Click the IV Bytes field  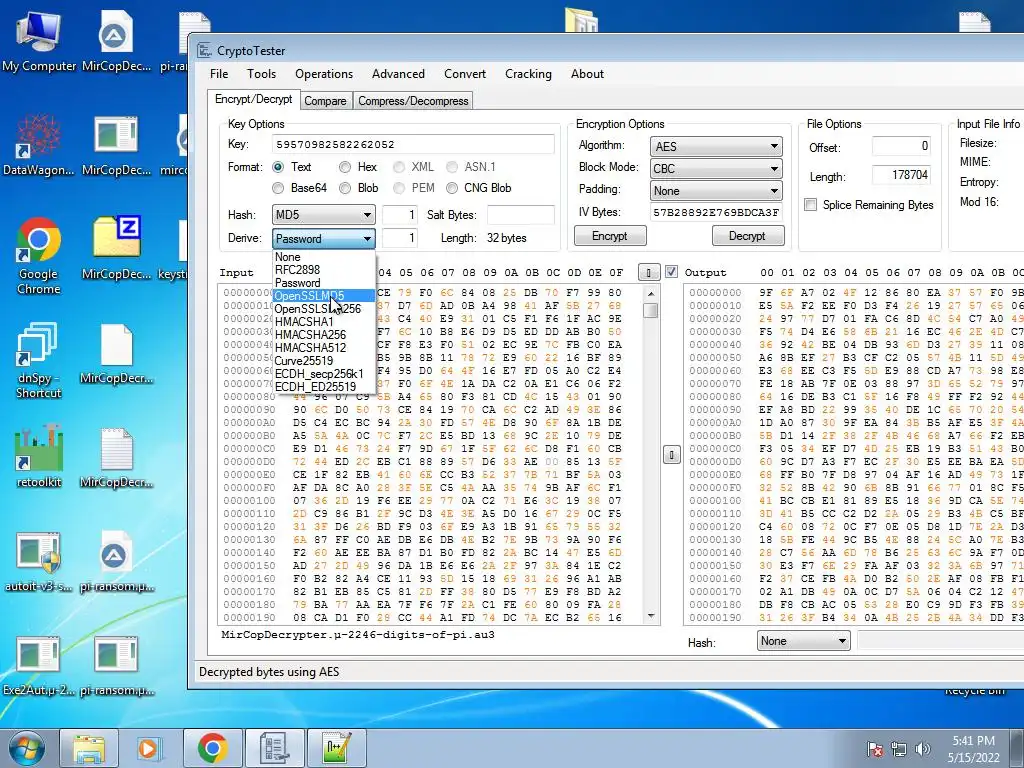716,212
